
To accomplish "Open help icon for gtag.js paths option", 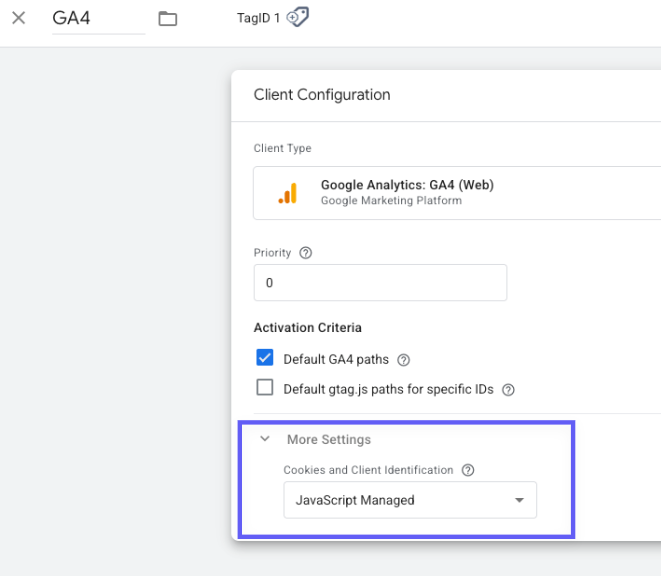I will [x=508, y=390].
